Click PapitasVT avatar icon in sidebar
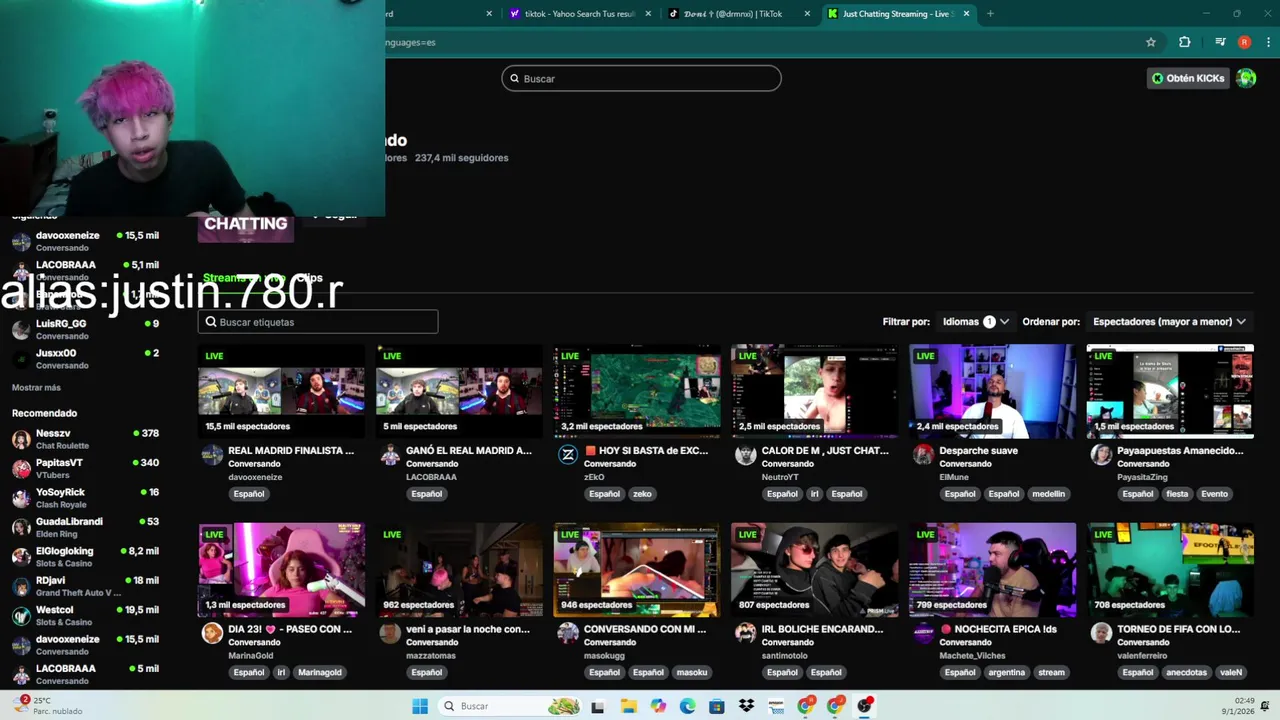1280x720 pixels. (21, 469)
